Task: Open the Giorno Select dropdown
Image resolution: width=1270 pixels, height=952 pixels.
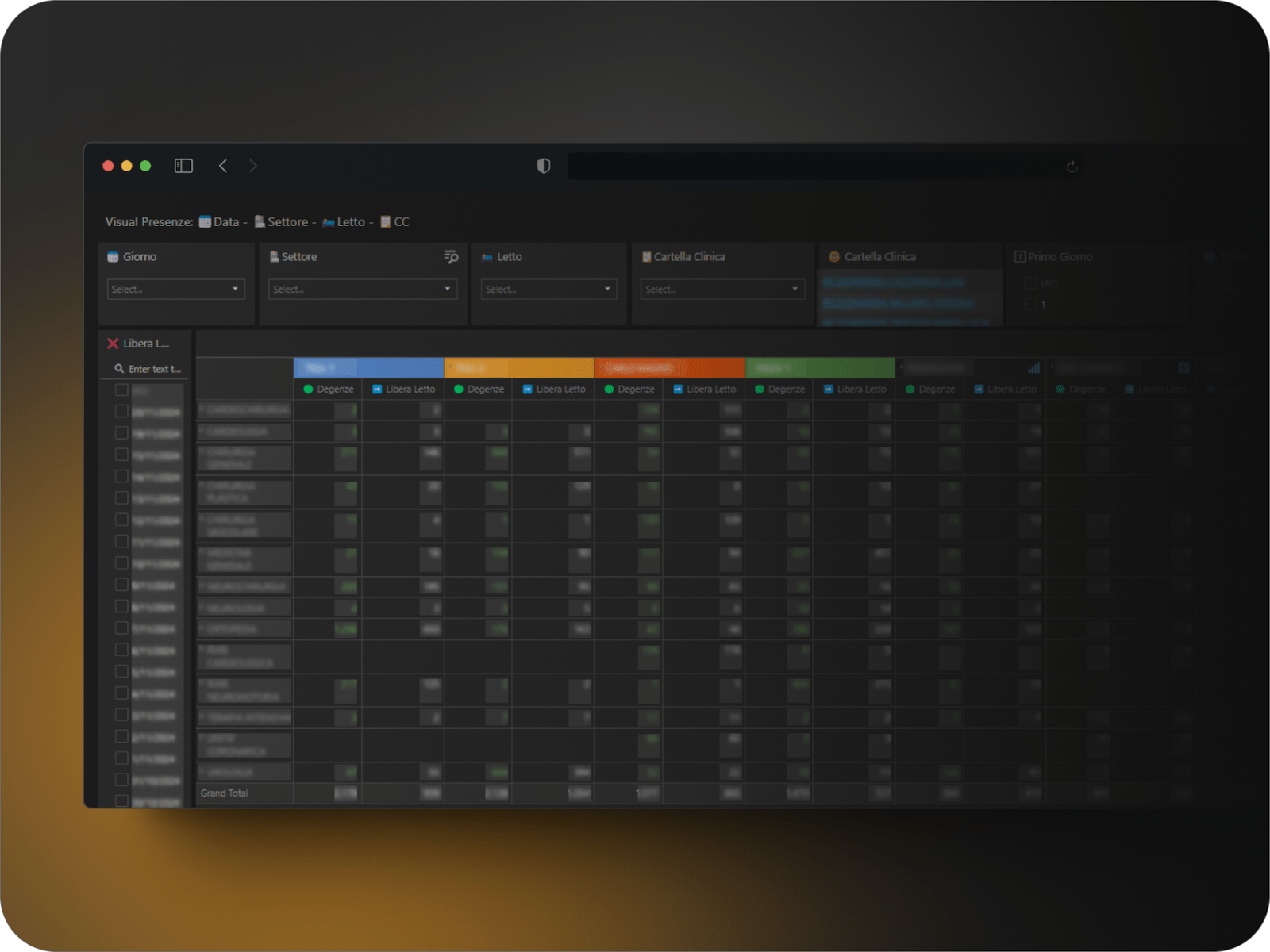Action: pyautogui.click(x=175, y=290)
